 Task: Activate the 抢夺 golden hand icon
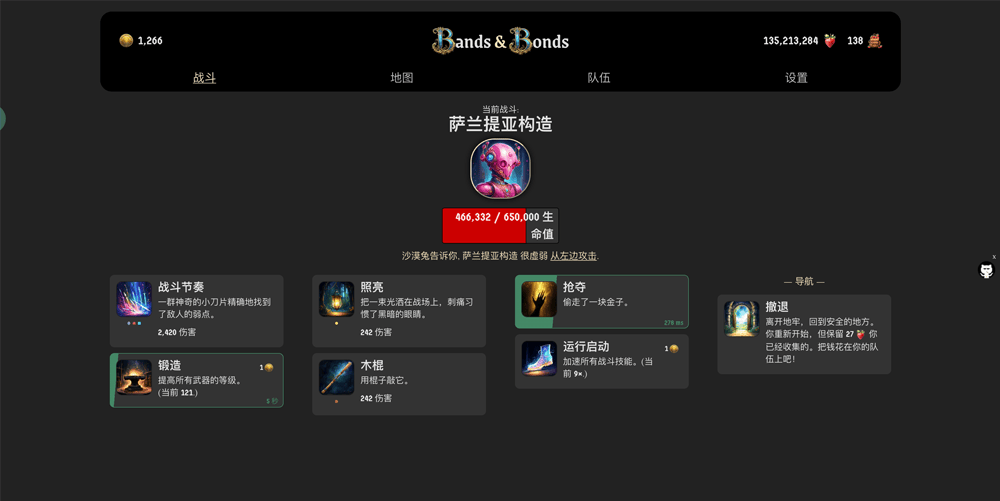[x=539, y=299]
